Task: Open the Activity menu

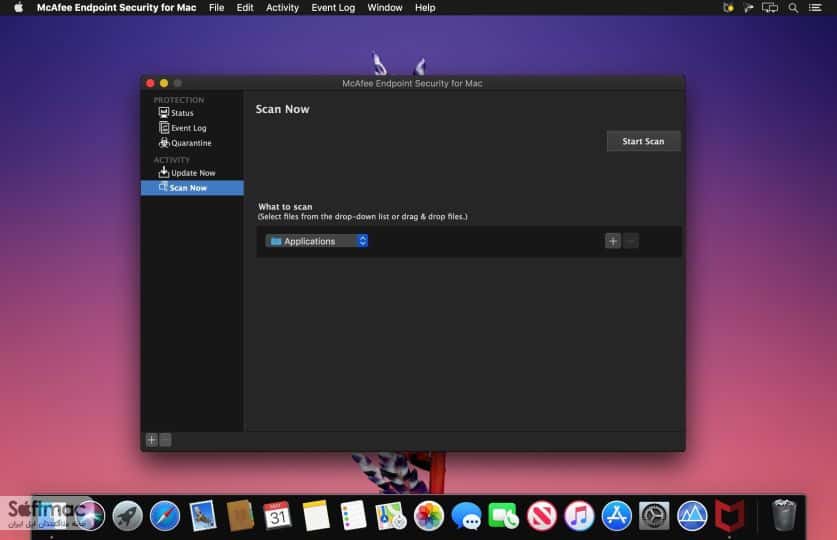Action: pos(282,7)
